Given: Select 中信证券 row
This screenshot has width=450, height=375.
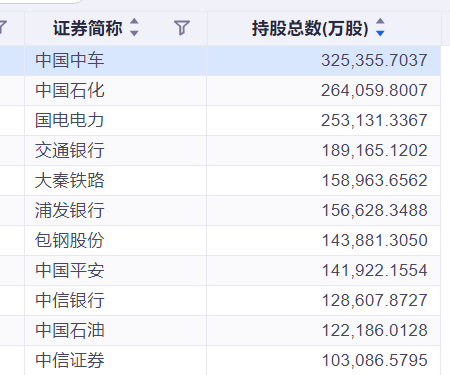Looking at the screenshot, I should click(220, 360).
